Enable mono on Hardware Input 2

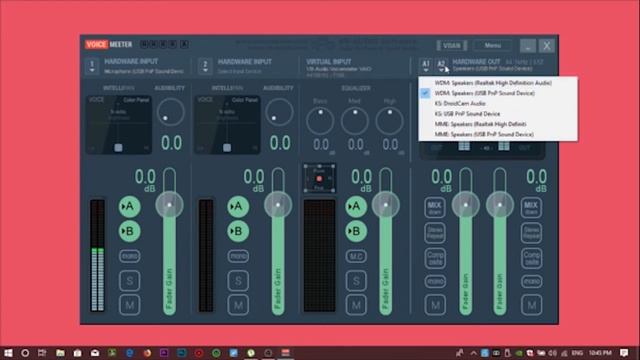click(238, 256)
